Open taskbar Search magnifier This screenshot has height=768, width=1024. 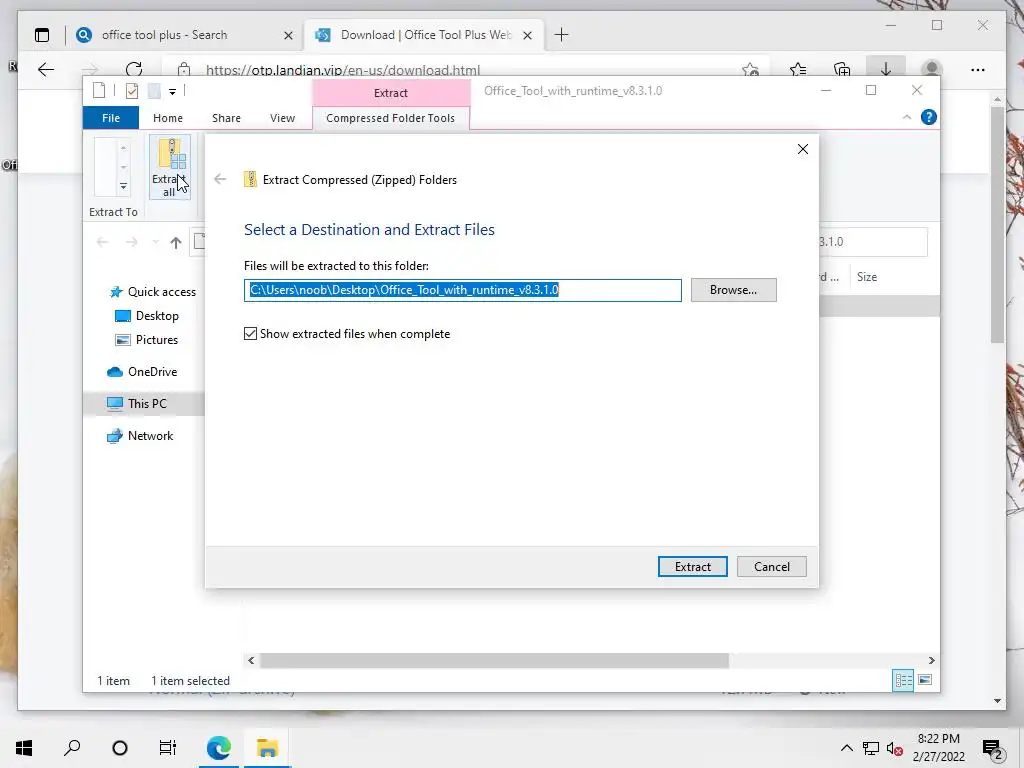72,748
